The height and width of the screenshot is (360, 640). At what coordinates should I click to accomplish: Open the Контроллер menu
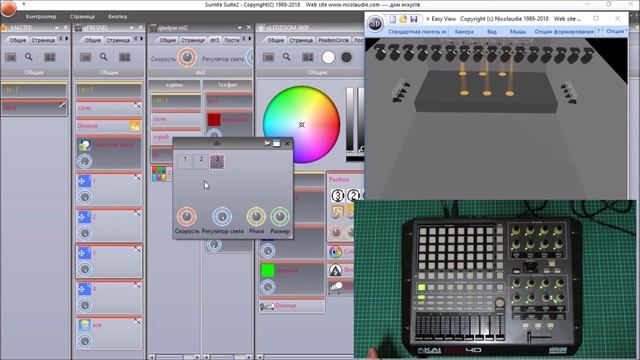(41, 17)
